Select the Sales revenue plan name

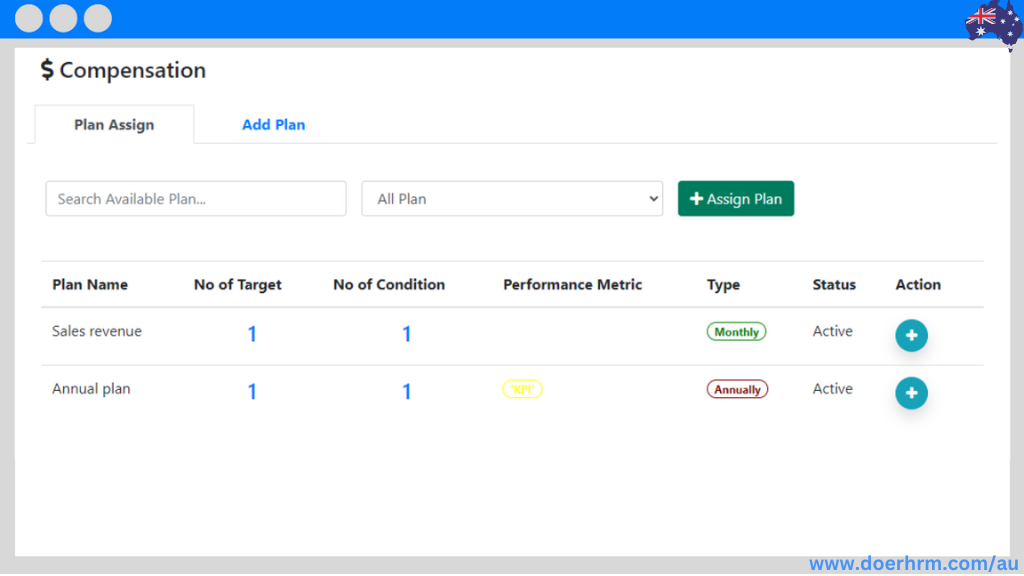[97, 331]
